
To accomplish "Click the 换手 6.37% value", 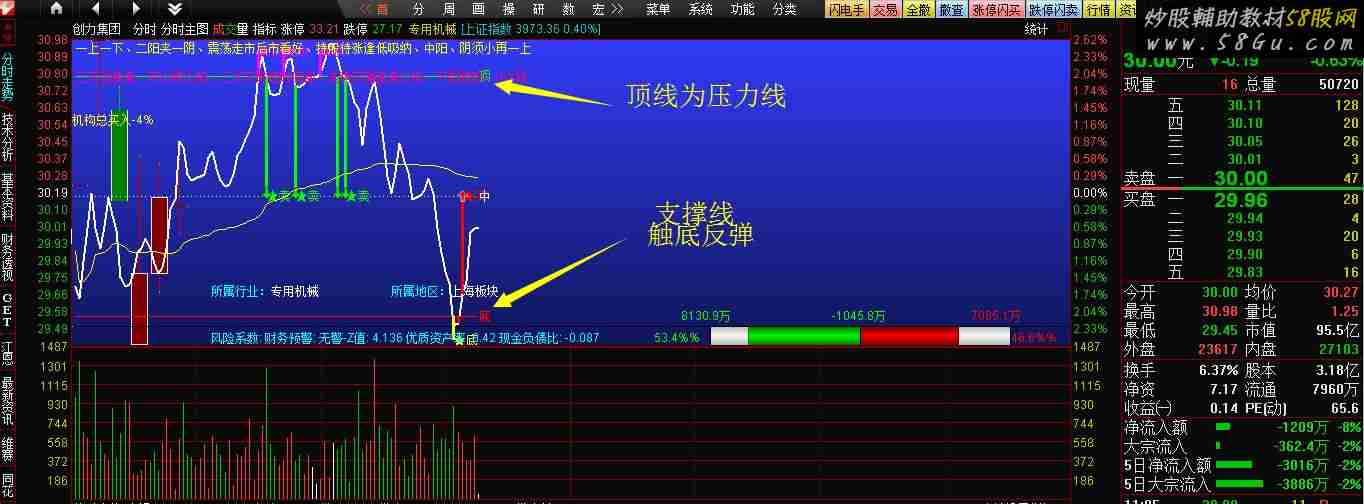I will [1218, 370].
